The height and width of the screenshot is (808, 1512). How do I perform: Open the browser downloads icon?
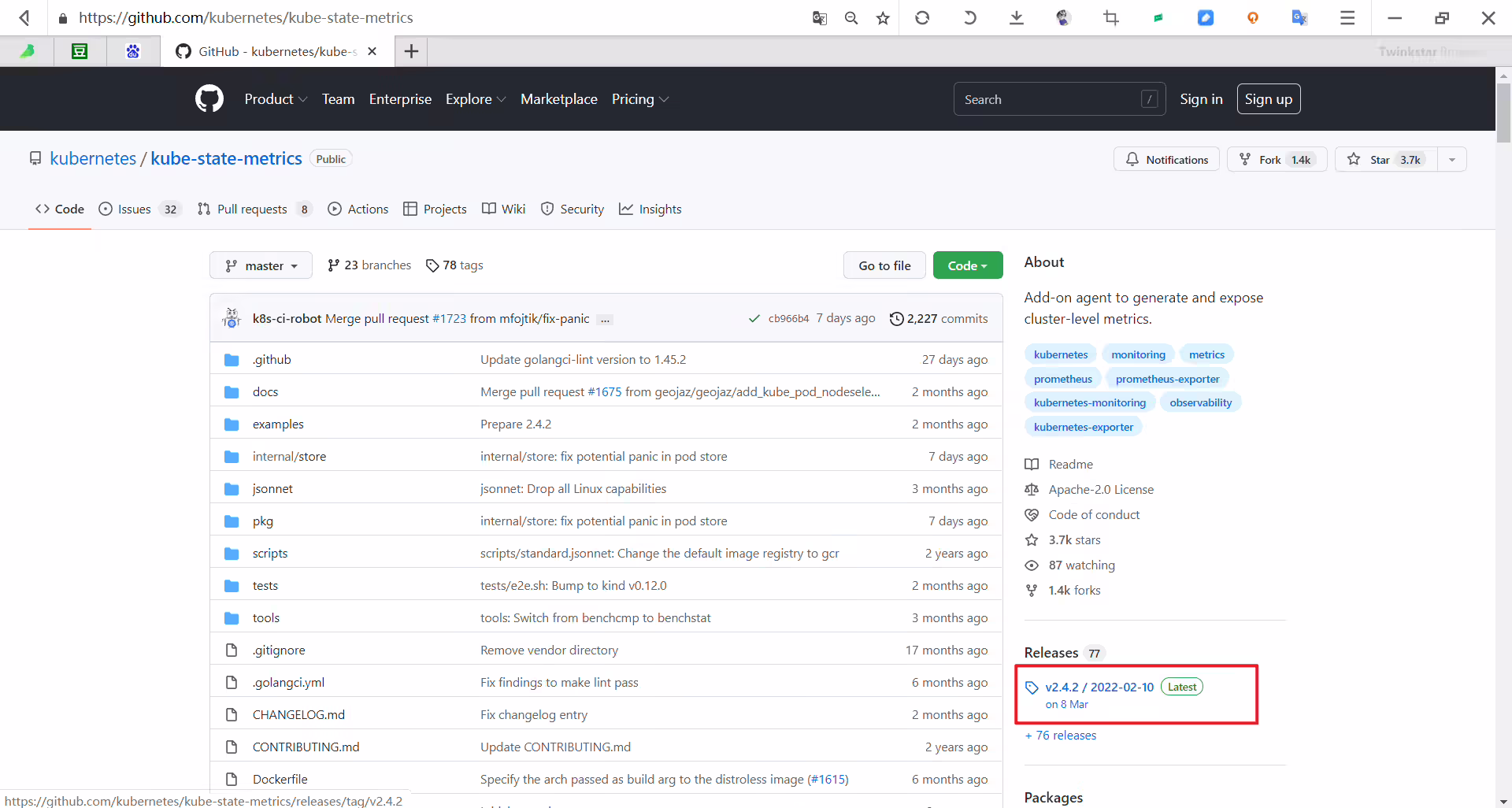point(1017,17)
